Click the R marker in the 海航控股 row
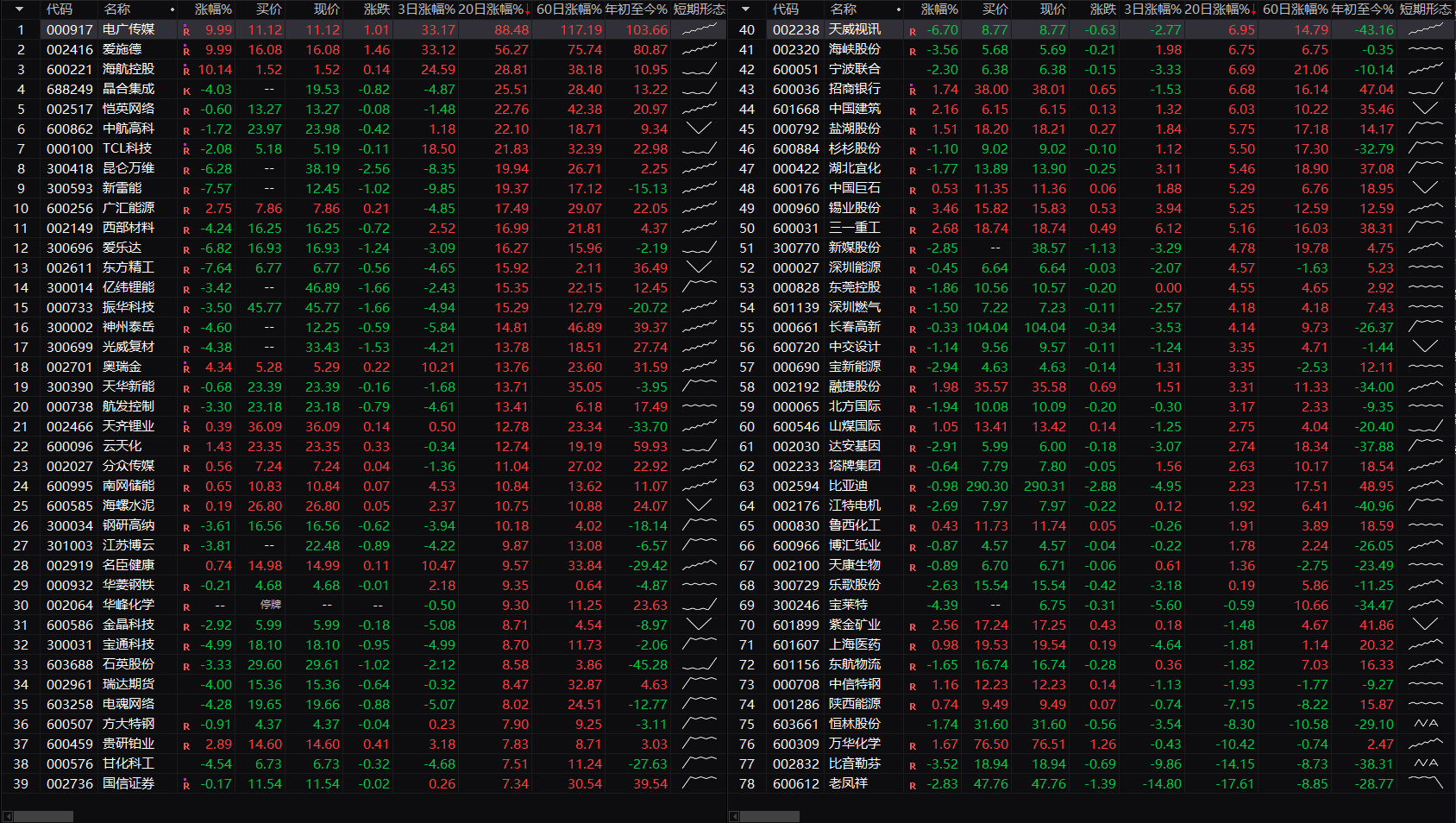The width and height of the screenshot is (1456, 823). click(185, 71)
